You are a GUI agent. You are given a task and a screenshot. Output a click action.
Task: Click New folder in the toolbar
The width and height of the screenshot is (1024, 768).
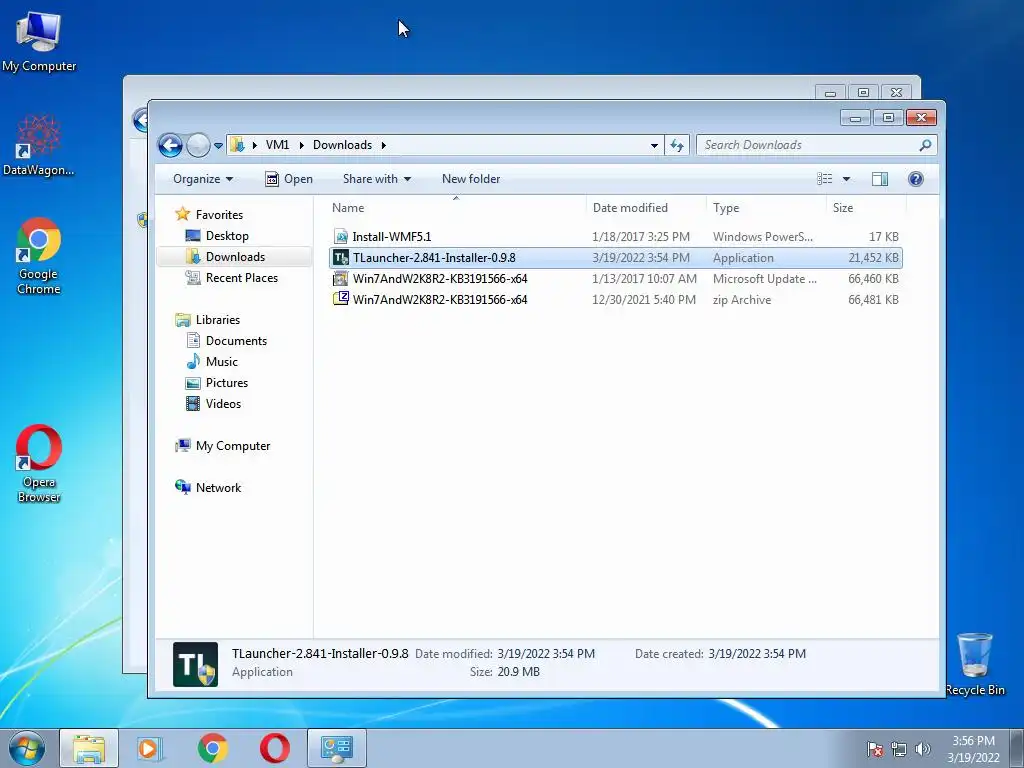pos(471,179)
